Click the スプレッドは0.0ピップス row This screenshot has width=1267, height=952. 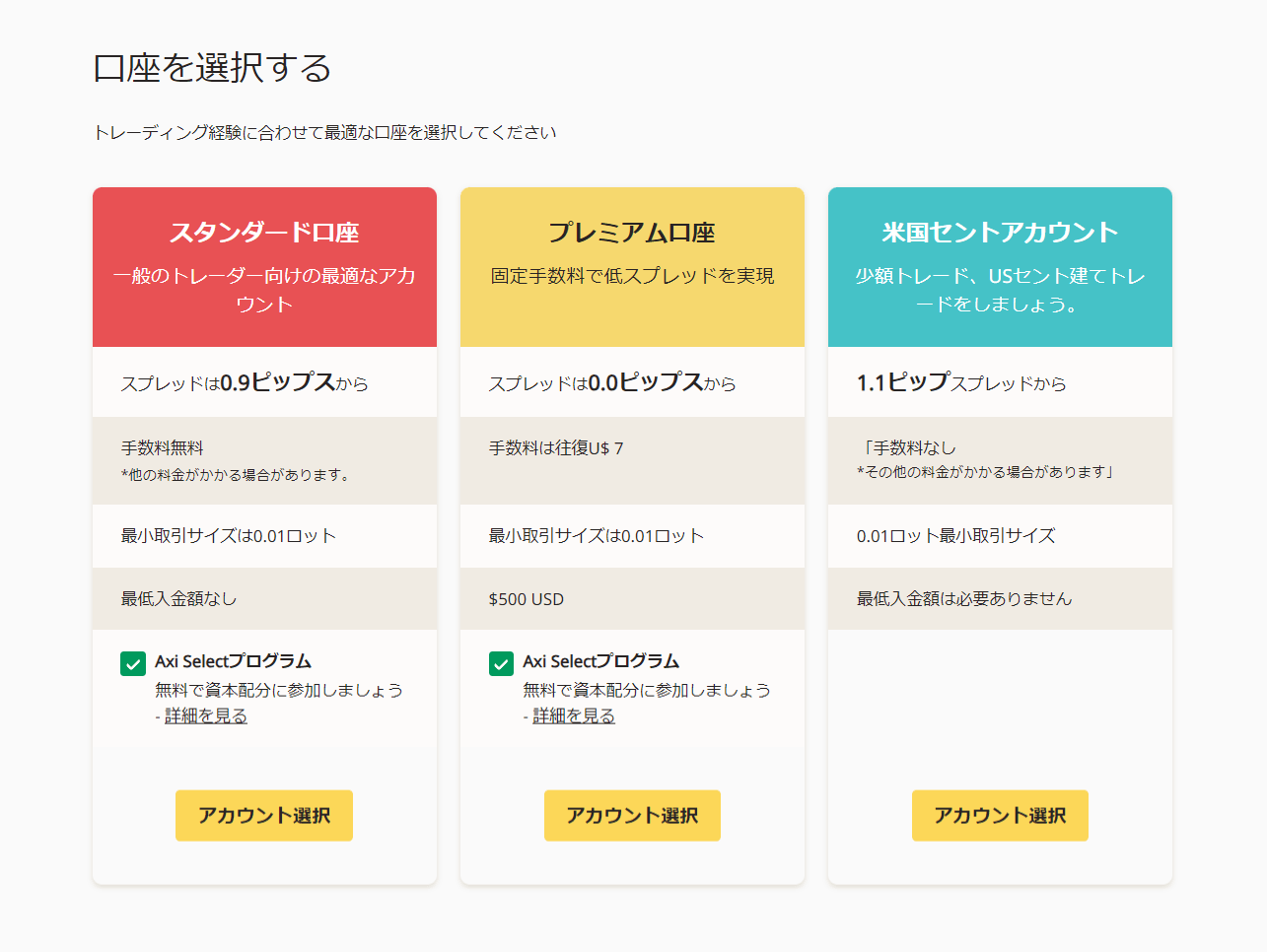tap(632, 383)
